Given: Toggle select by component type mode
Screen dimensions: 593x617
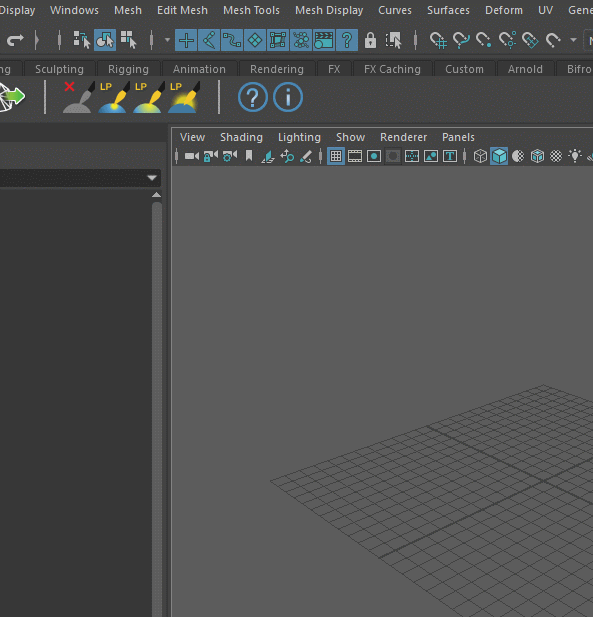Looking at the screenshot, I should pos(129,40).
